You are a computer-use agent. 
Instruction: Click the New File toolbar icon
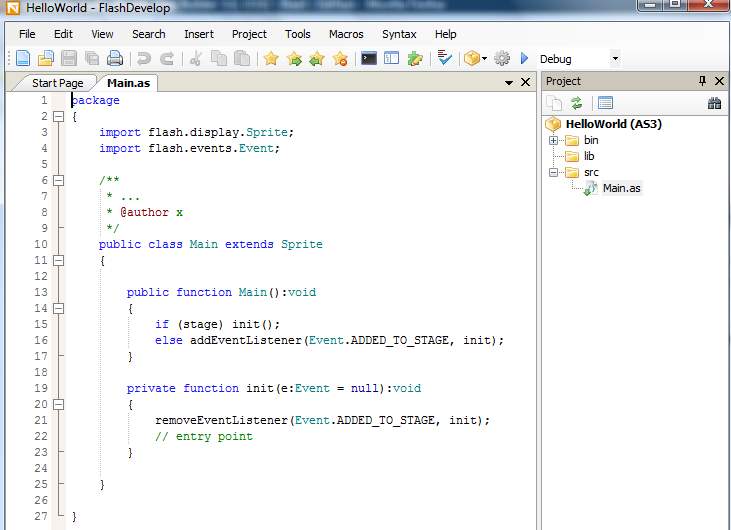tap(22, 59)
